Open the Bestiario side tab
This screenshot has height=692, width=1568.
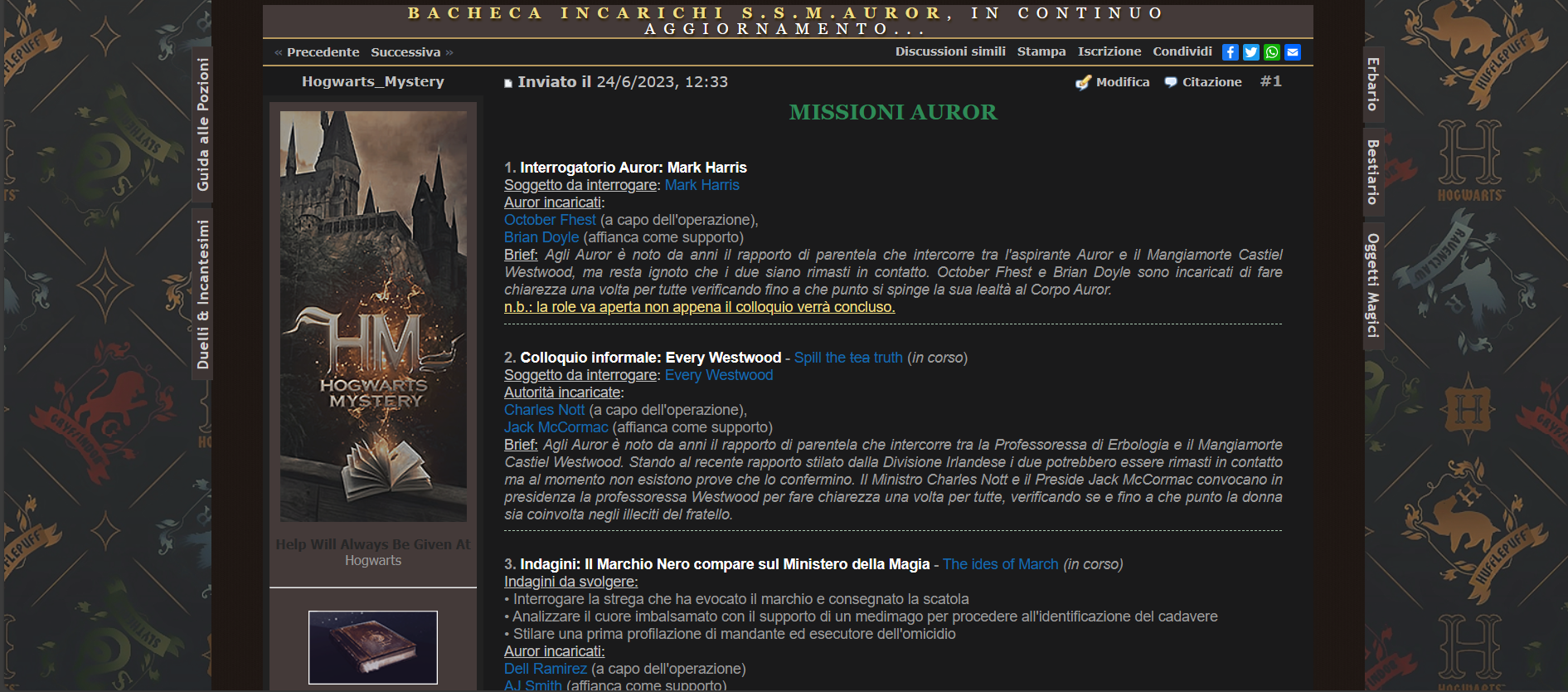(1373, 172)
